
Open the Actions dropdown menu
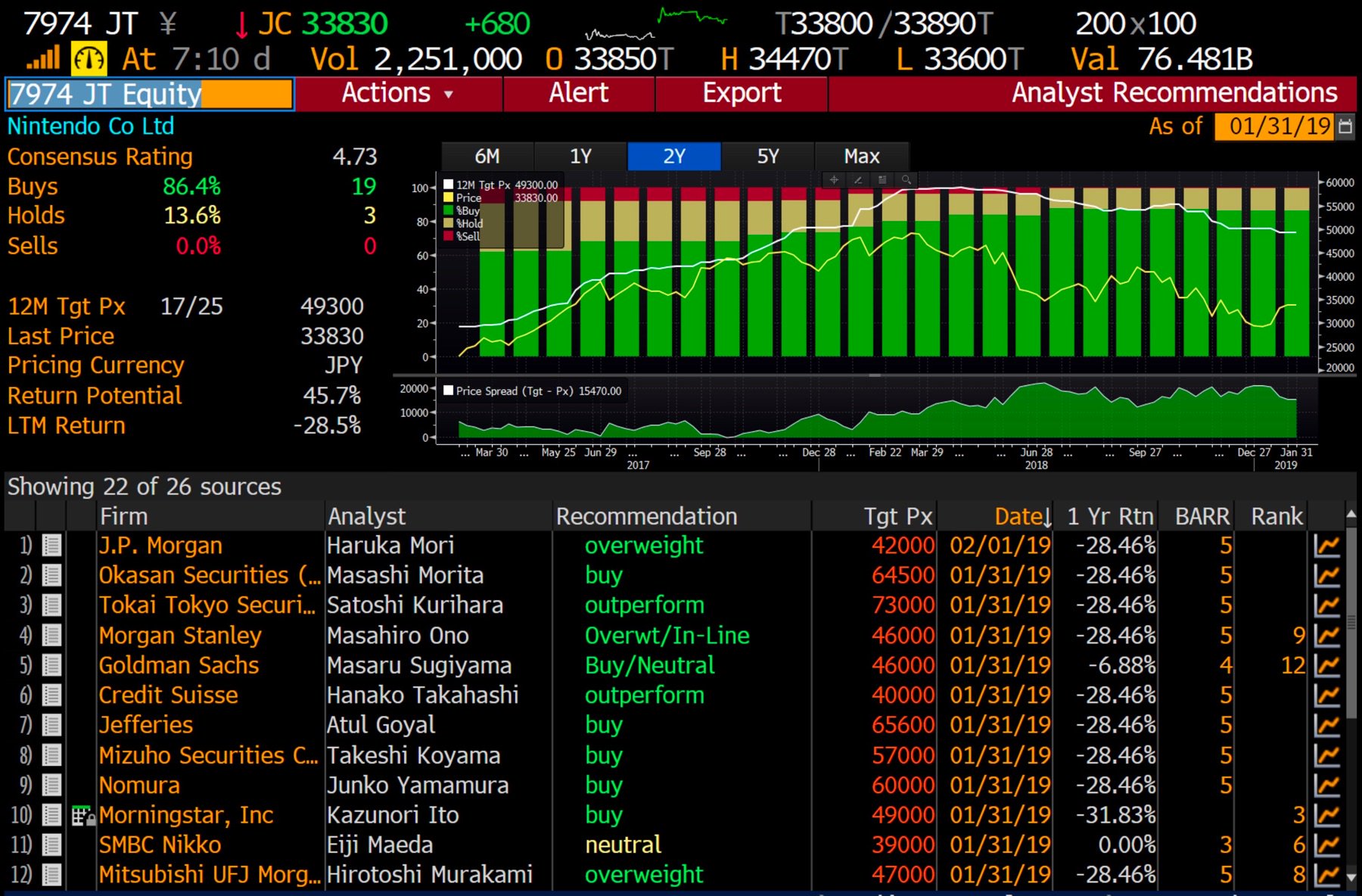click(399, 94)
